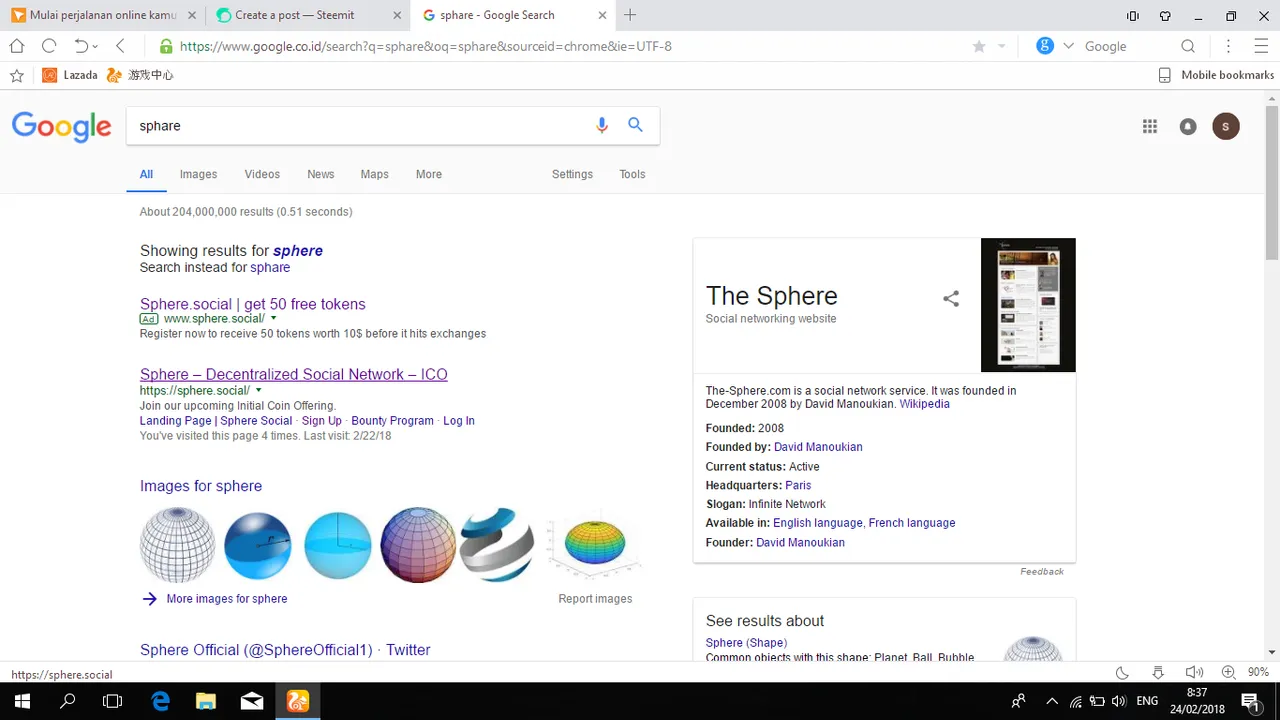Click the bookmarks bar star icon
The width and height of the screenshot is (1280, 720).
[x=17, y=75]
